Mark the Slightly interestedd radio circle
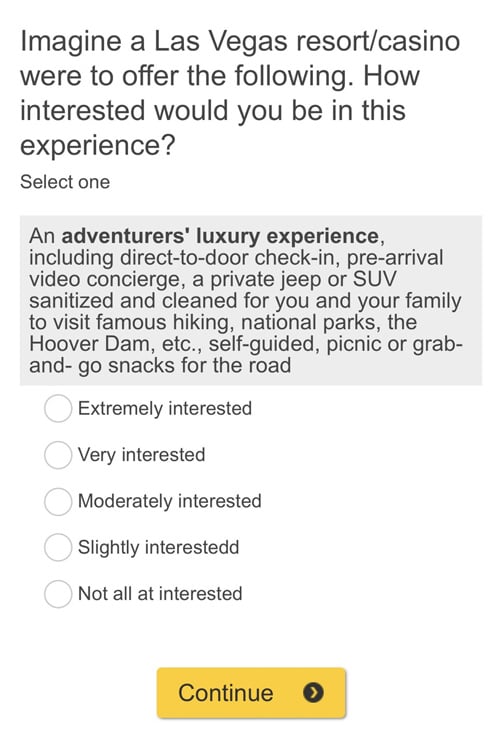Image resolution: width=500 pixels, height=750 pixels. 58,547
